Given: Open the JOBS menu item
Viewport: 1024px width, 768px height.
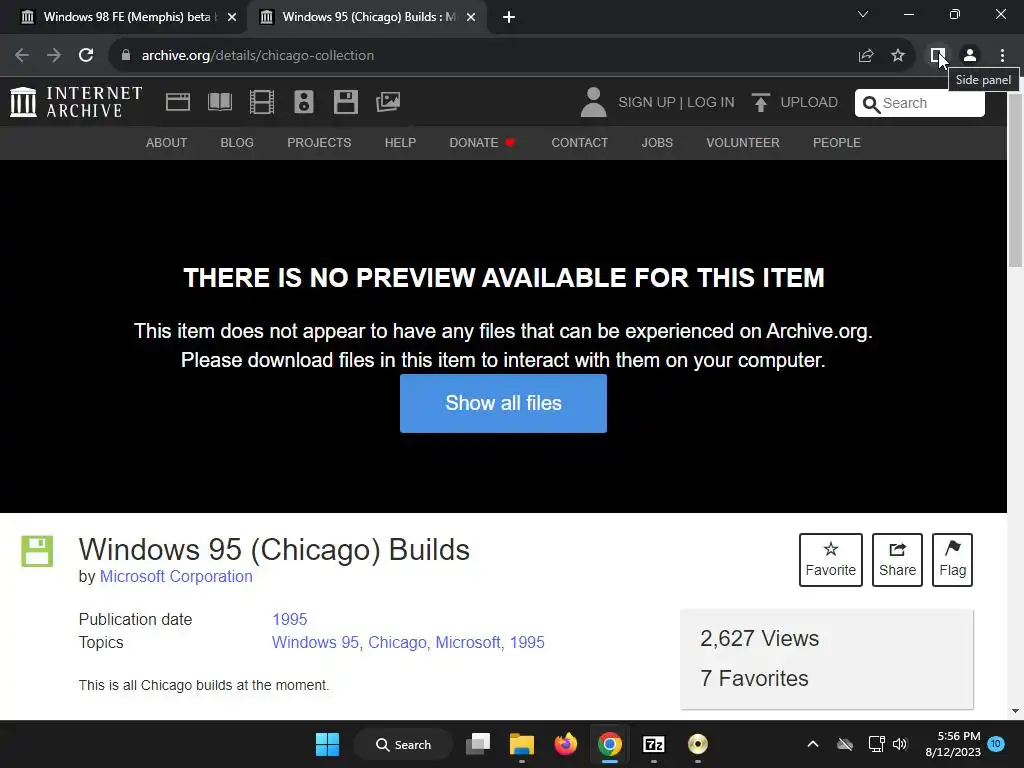Looking at the screenshot, I should coord(657,142).
